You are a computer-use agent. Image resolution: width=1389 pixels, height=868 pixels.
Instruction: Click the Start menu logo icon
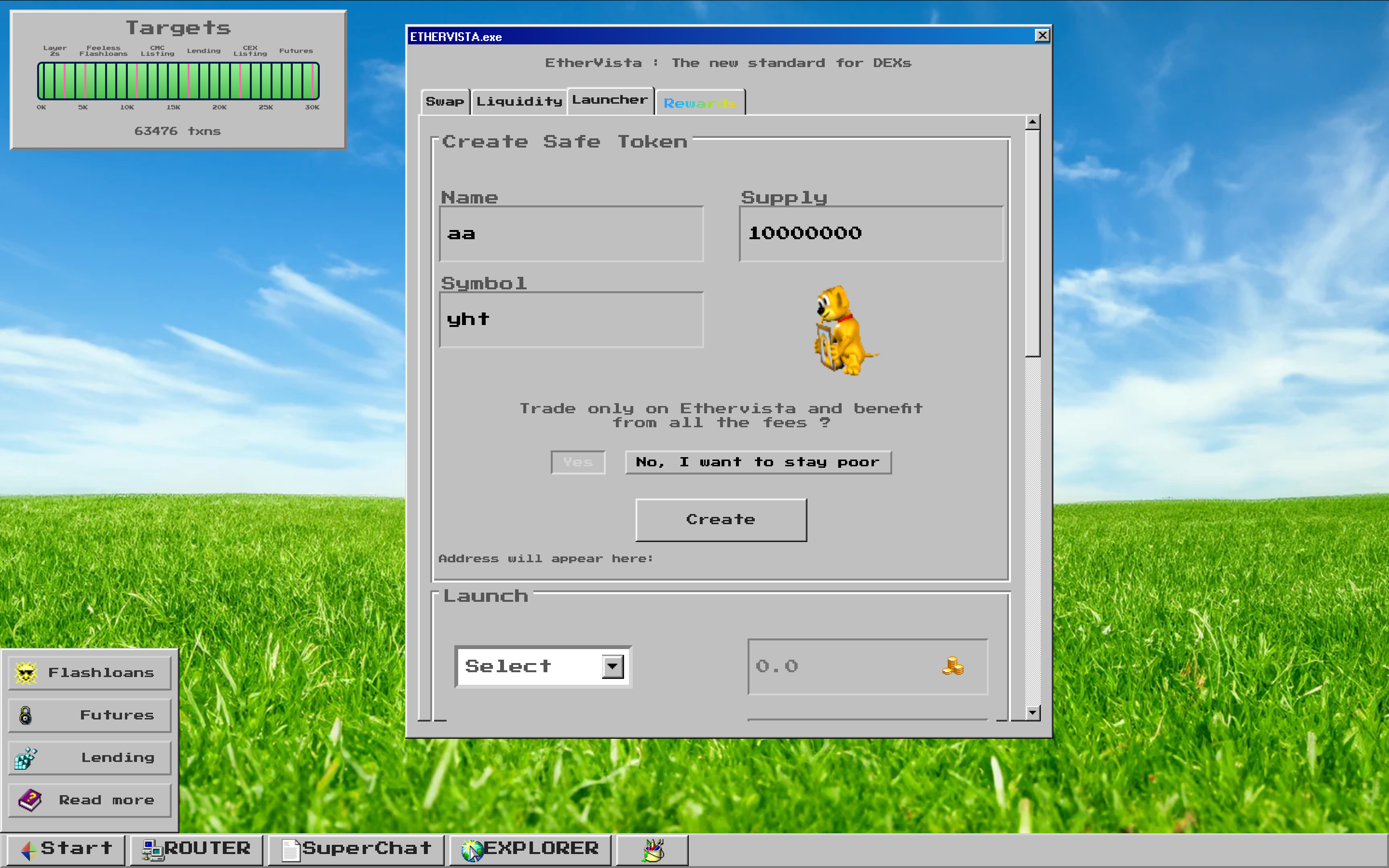(x=28, y=849)
